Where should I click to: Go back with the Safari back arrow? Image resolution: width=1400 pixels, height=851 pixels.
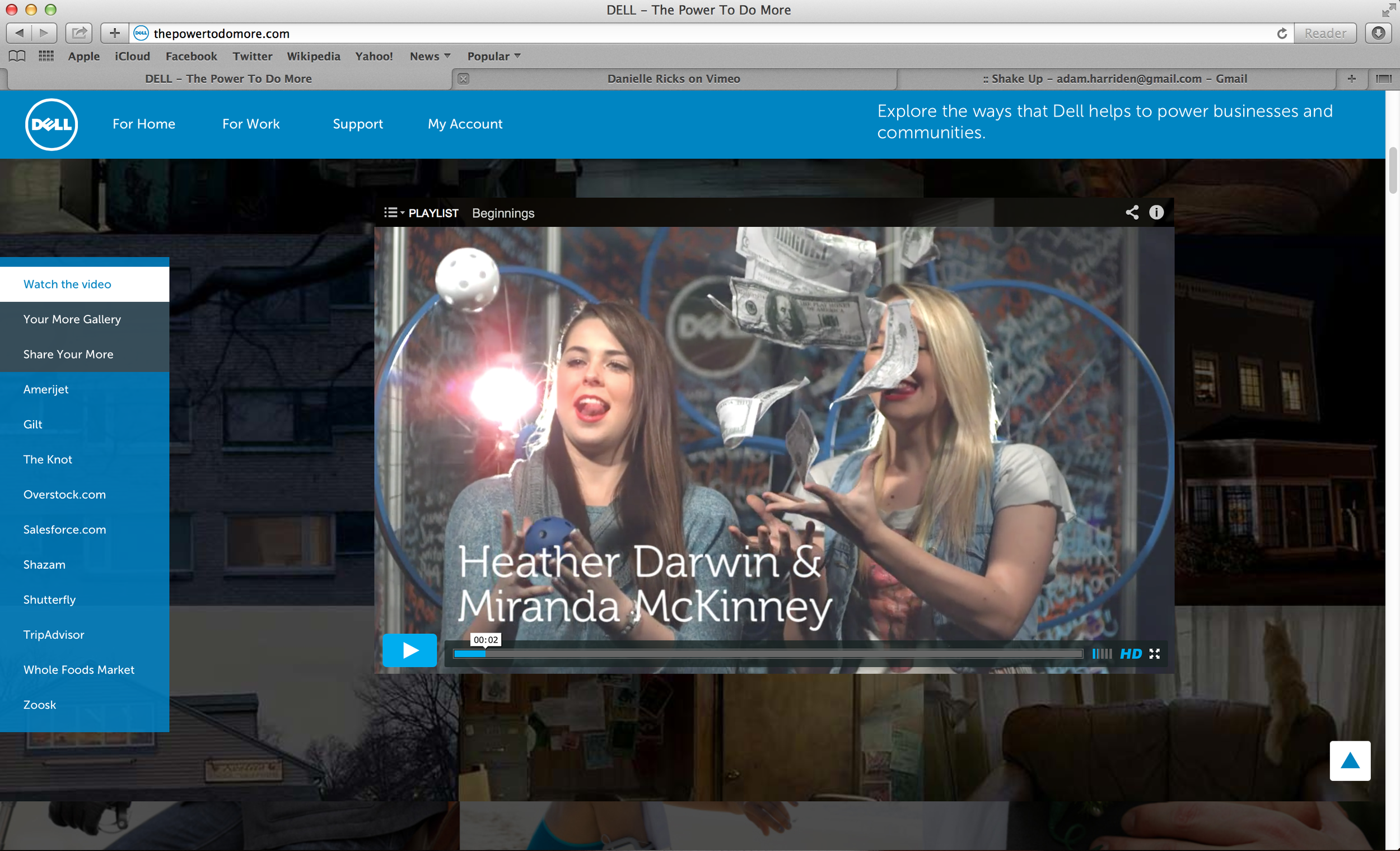point(18,33)
